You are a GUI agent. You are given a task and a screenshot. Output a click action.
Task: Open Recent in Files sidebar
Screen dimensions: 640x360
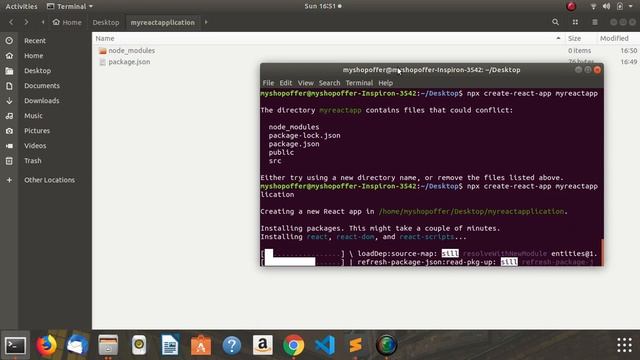pos(35,40)
